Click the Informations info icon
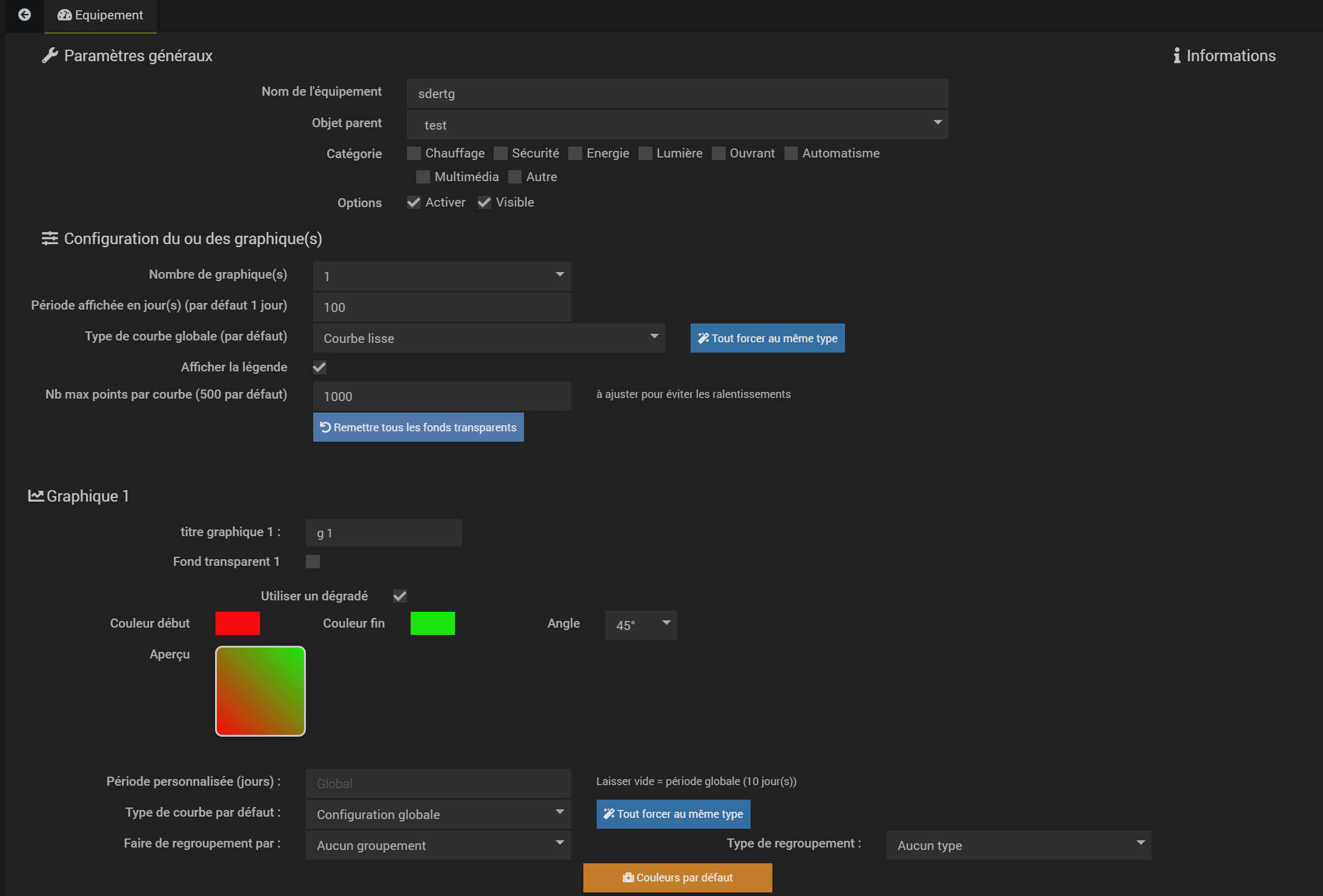Screen dimensions: 1323x896 click(x=1176, y=56)
